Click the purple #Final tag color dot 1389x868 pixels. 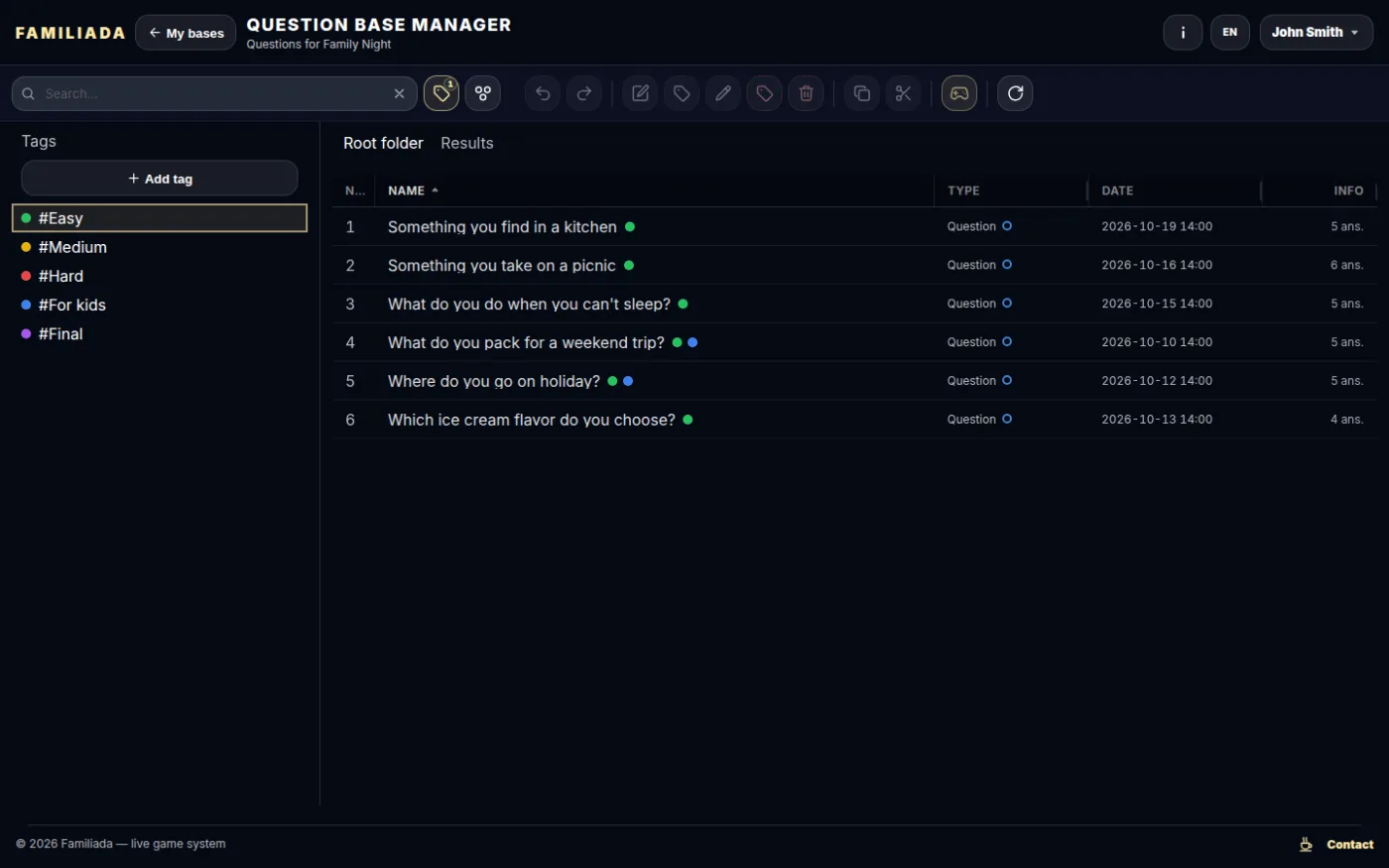(x=27, y=334)
